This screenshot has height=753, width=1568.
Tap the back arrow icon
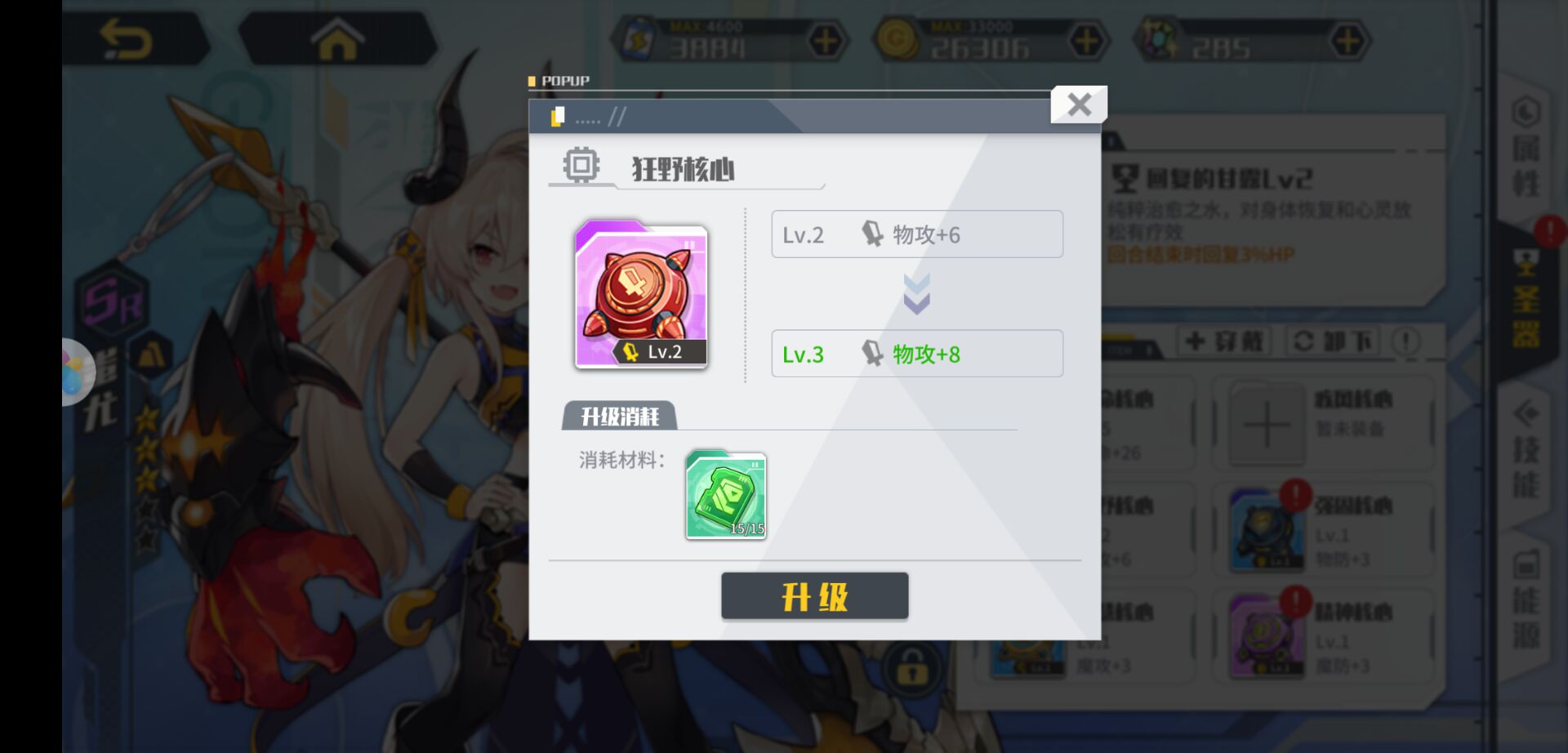pyautogui.click(x=126, y=39)
